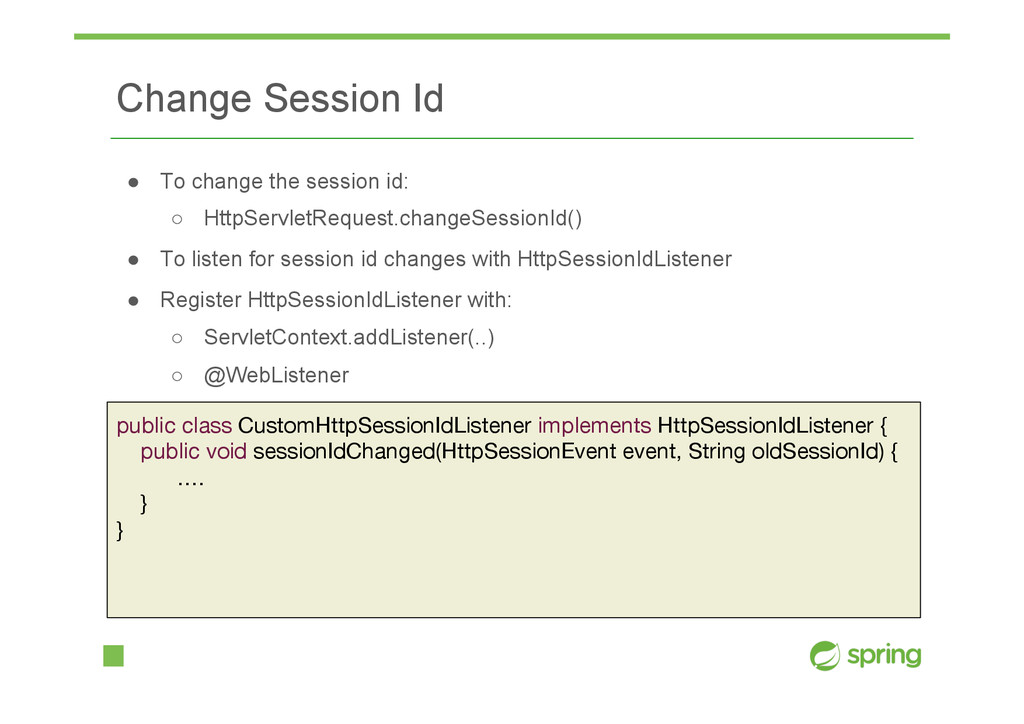Screen dimensions: 1024x724
Task: Click the Spring leaf logo icon
Action: 825,655
